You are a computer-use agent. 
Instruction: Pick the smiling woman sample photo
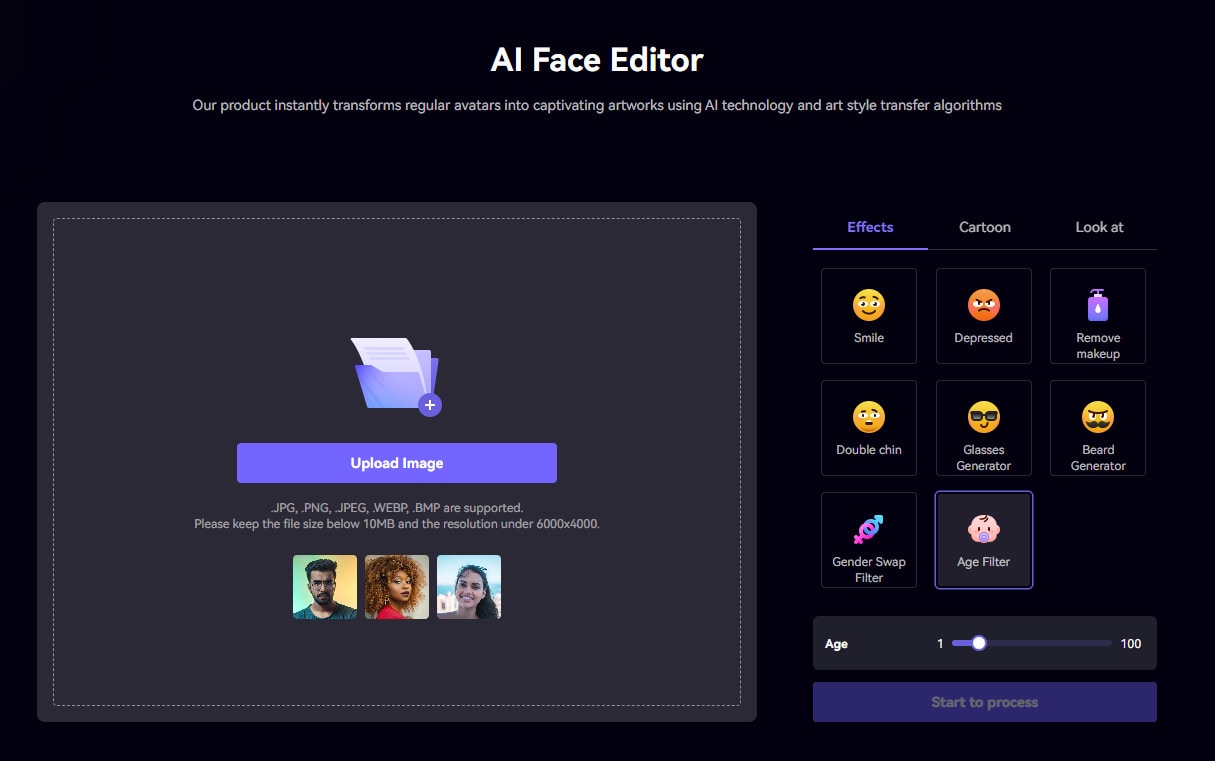coord(469,587)
